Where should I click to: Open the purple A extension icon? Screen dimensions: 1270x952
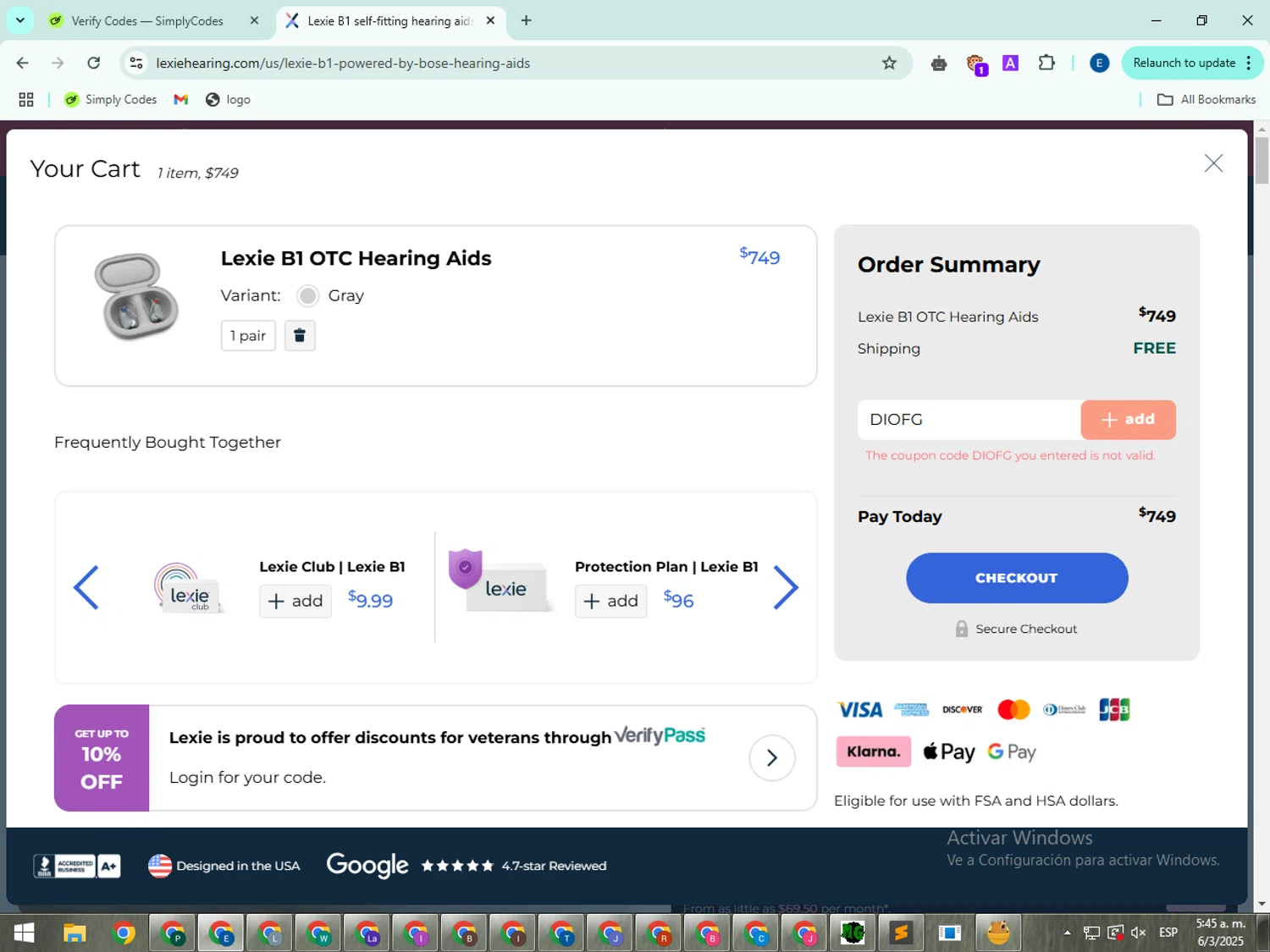(1010, 63)
